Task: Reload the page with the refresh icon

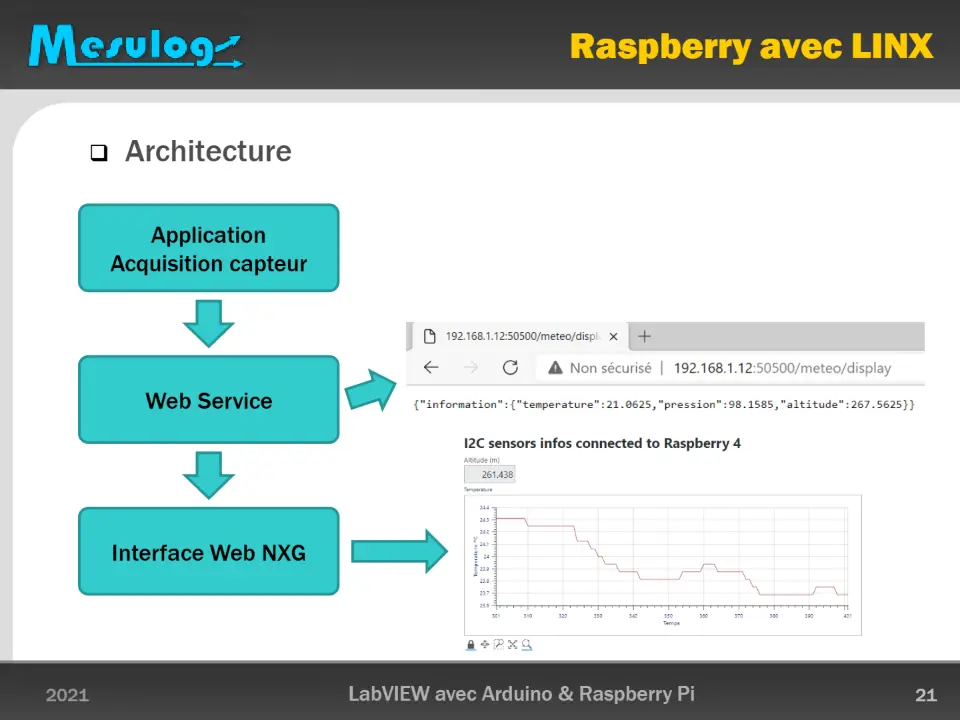Action: point(510,367)
